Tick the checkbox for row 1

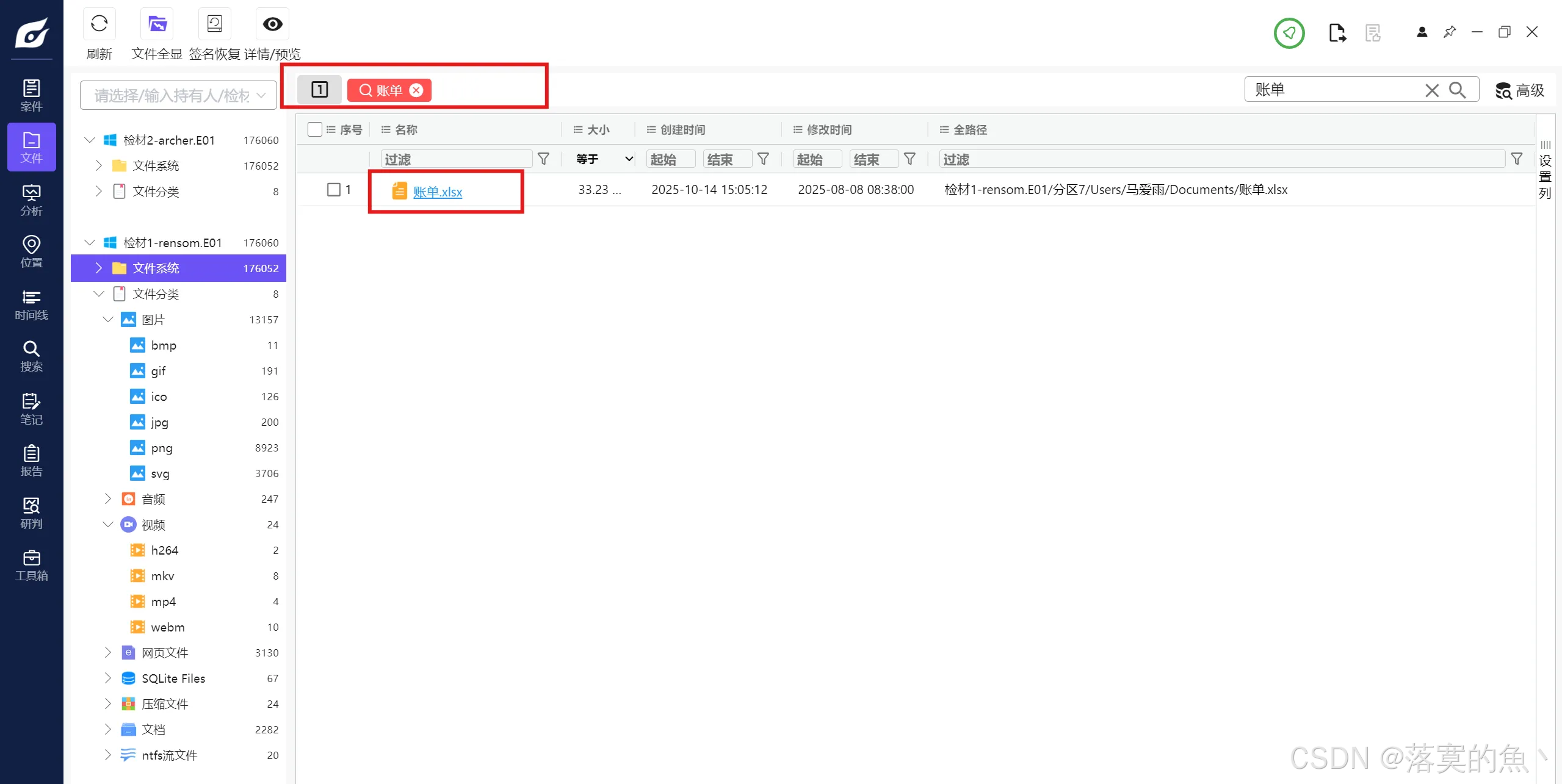[334, 190]
